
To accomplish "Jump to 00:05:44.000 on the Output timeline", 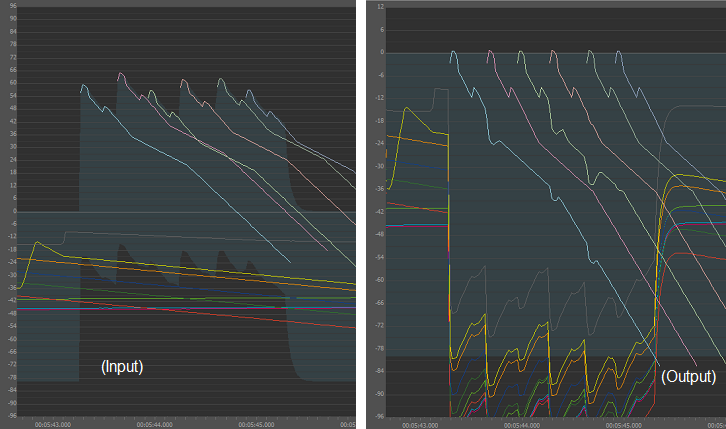I will point(524,424).
